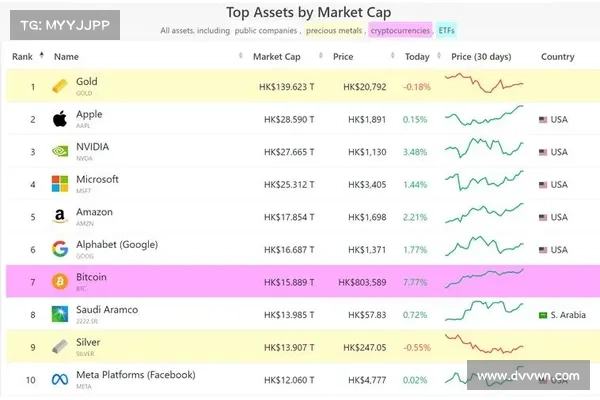Click the Meta Platforms logo icon

click(x=59, y=380)
